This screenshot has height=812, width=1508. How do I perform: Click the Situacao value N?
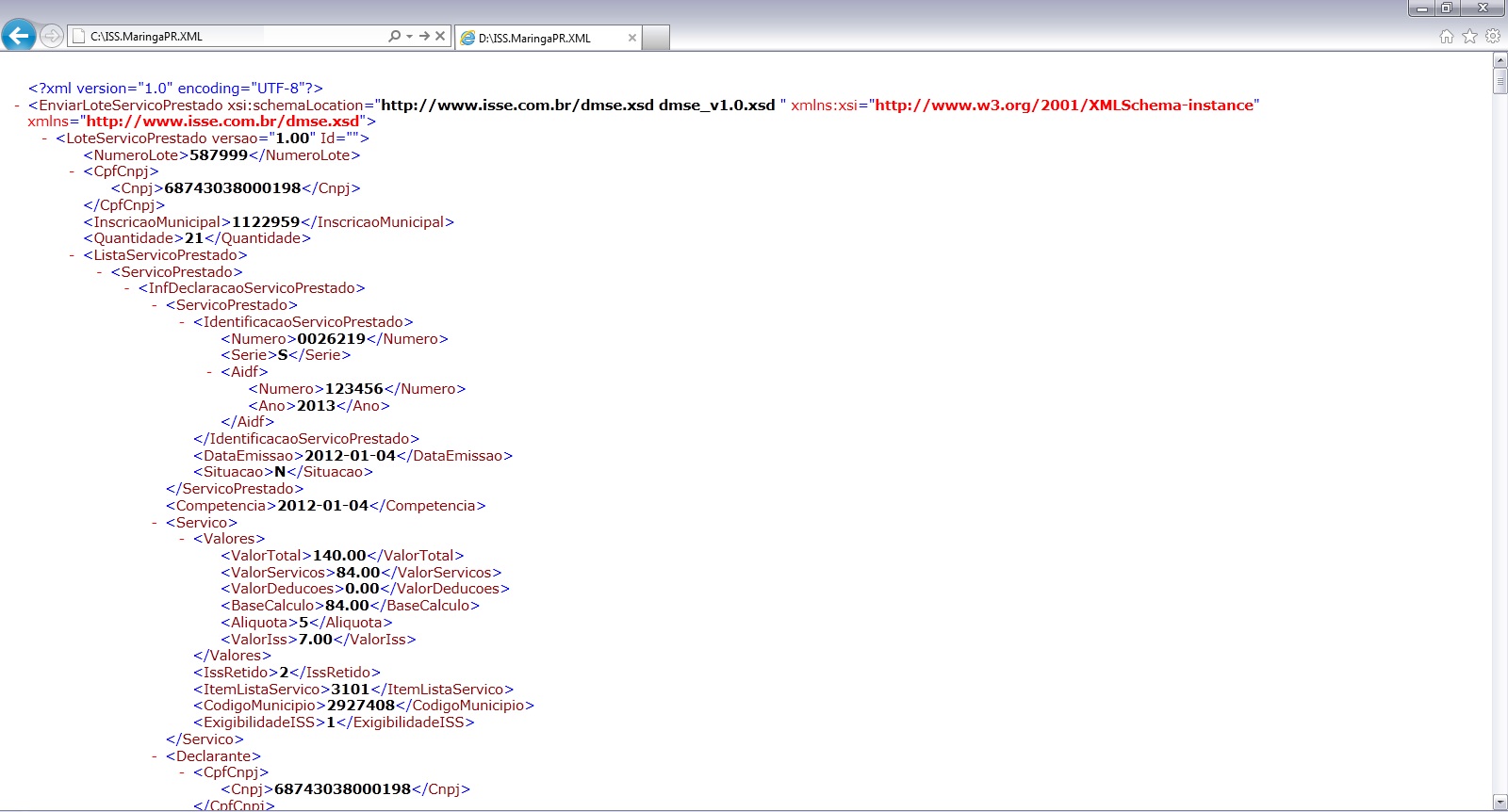280,472
